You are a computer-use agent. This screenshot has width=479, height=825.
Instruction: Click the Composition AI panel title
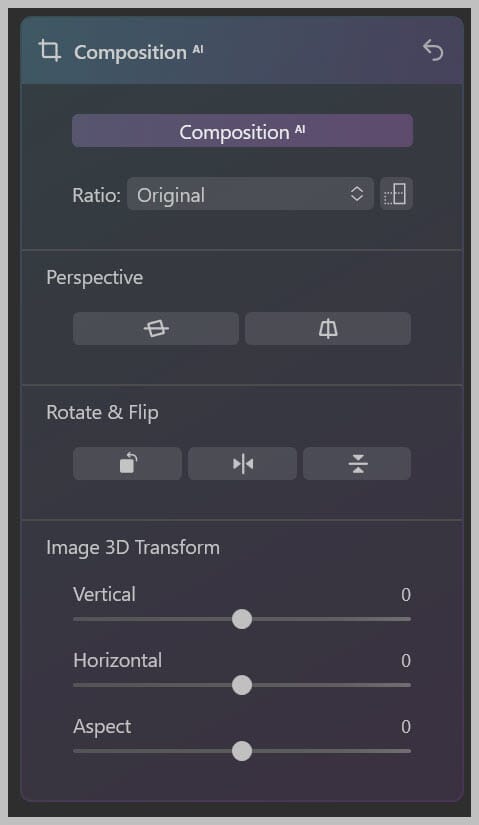coord(138,52)
